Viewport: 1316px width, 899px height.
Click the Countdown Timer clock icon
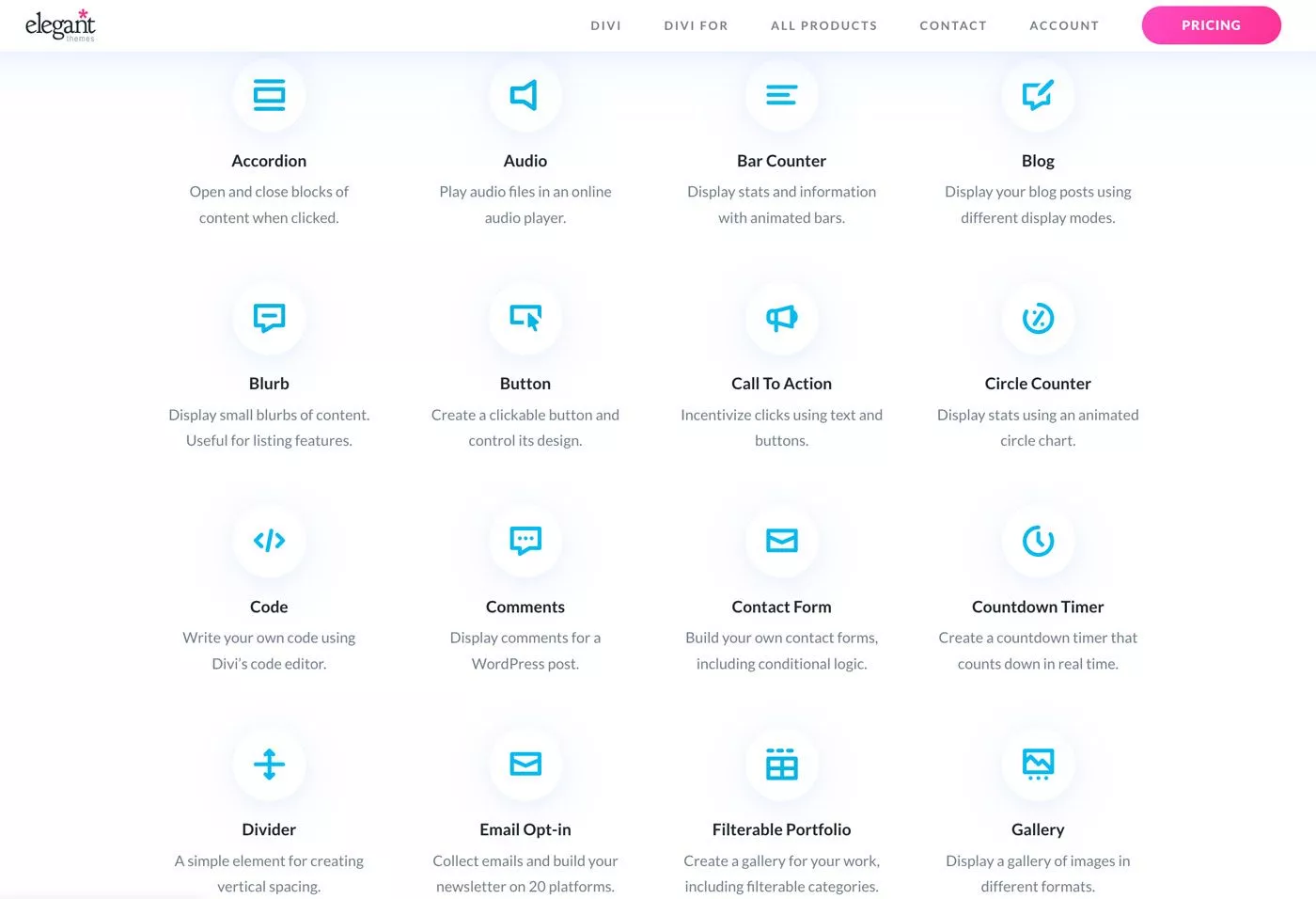coord(1038,541)
